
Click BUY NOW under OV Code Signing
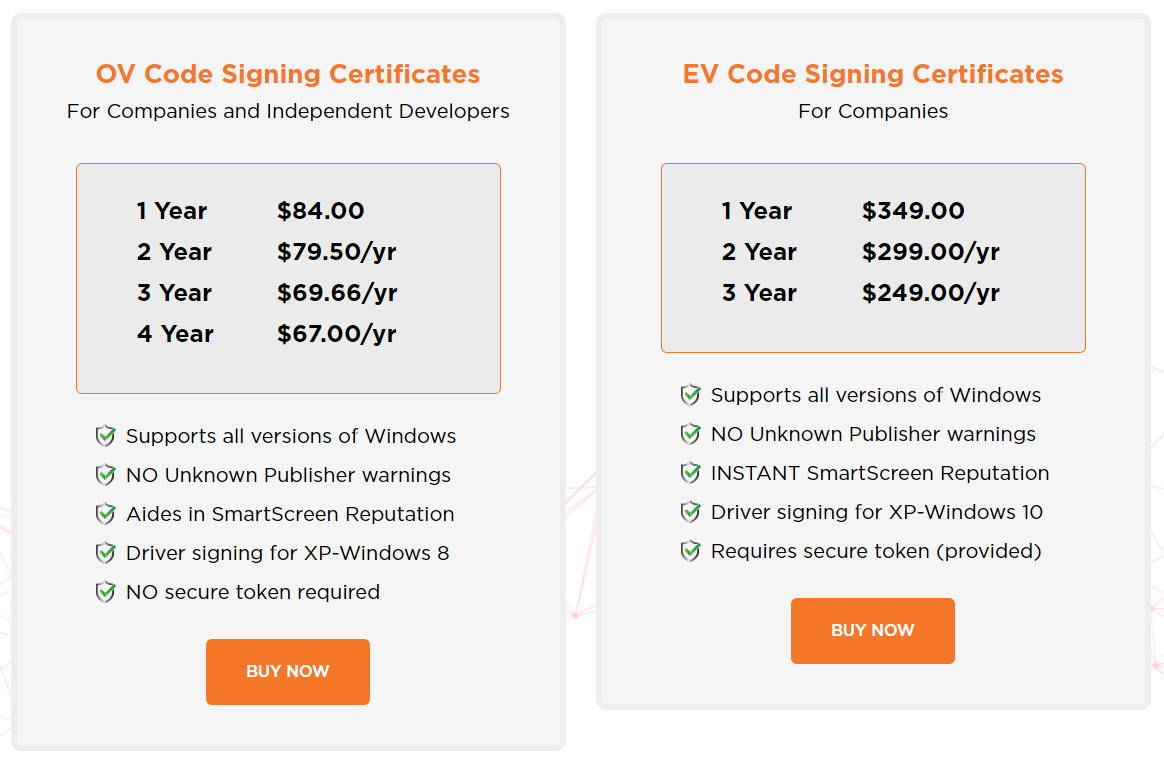287,672
